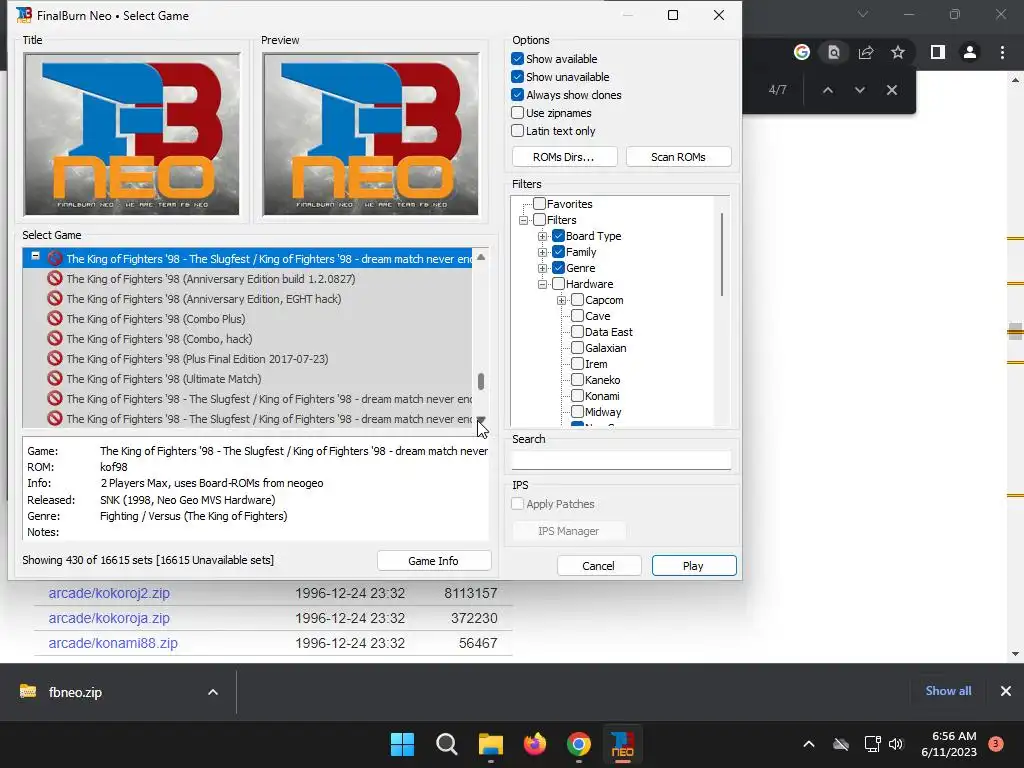Collapse the Filters tree node

point(523,220)
